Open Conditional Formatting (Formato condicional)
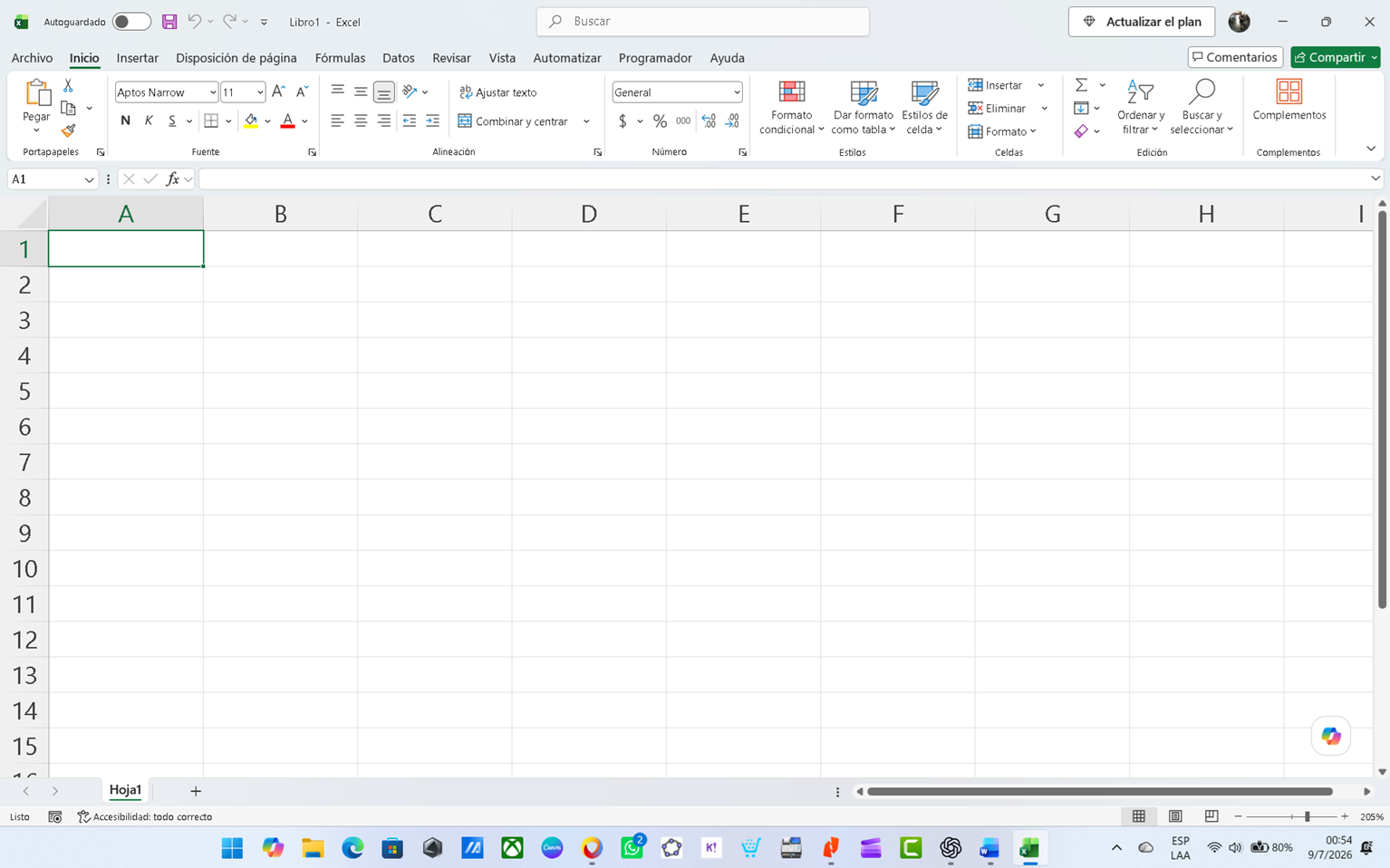This screenshot has height=868, width=1390. (x=792, y=108)
